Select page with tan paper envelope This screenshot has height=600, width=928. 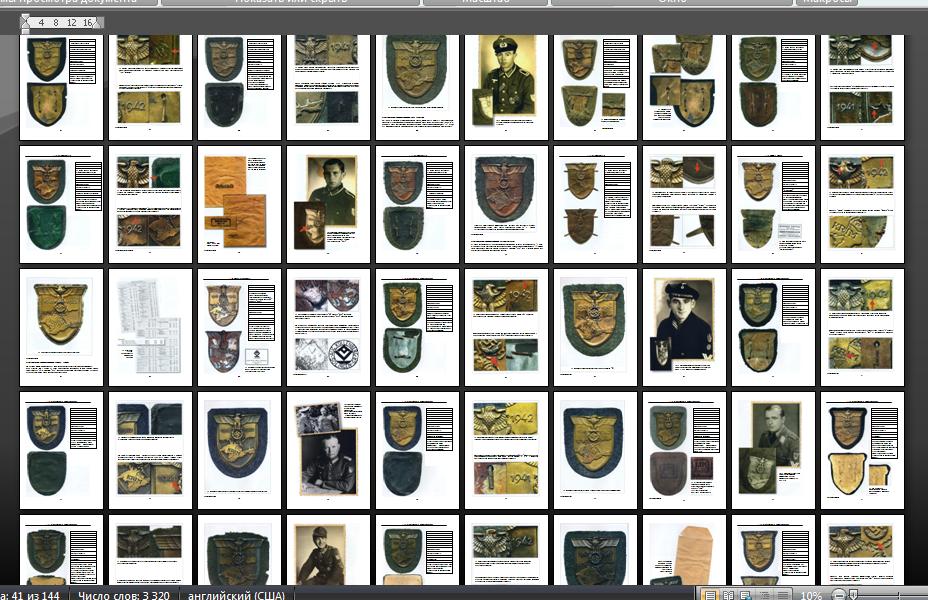(684, 550)
